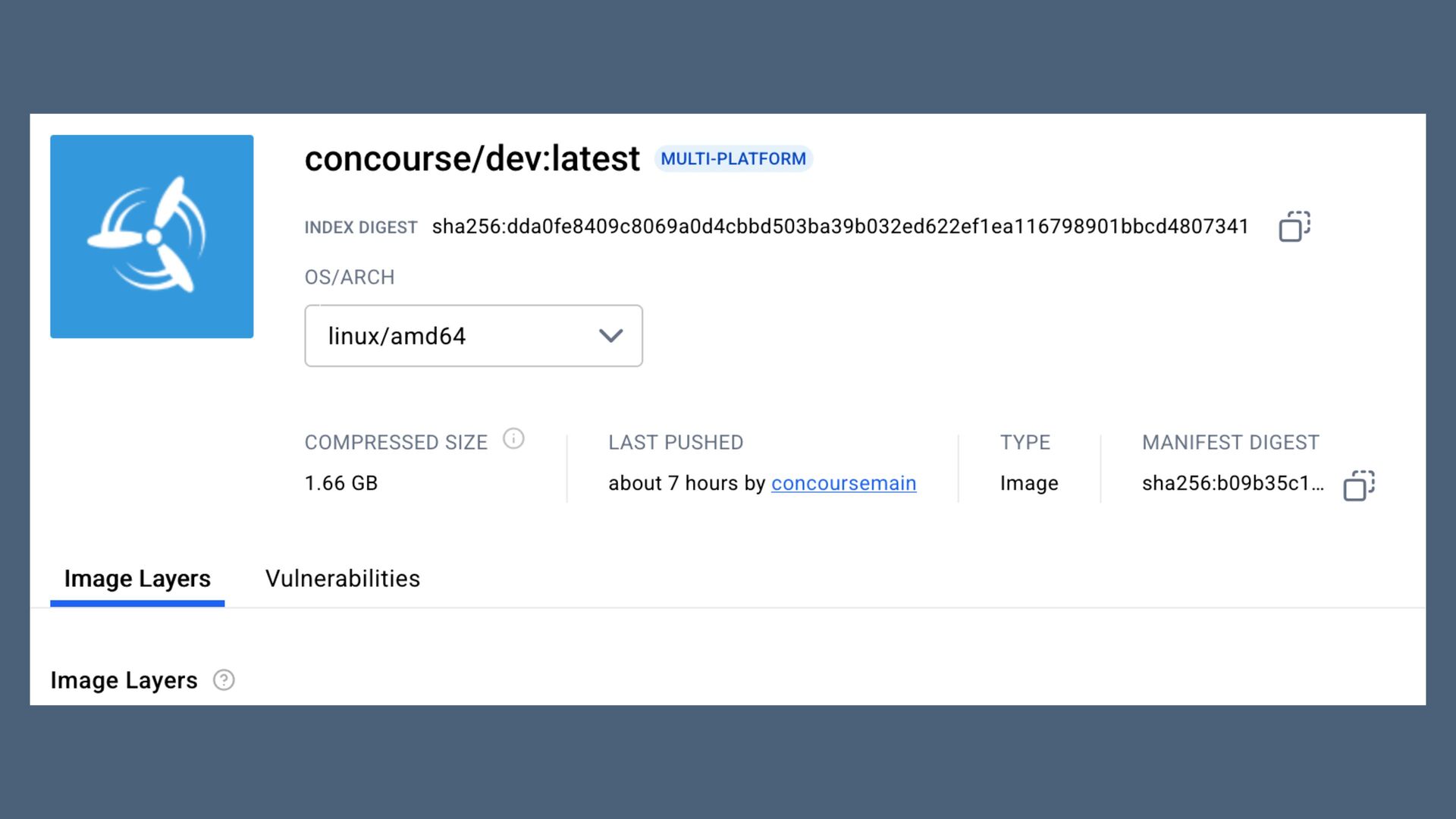Click the MANIFEST DIGEST label

(1231, 442)
